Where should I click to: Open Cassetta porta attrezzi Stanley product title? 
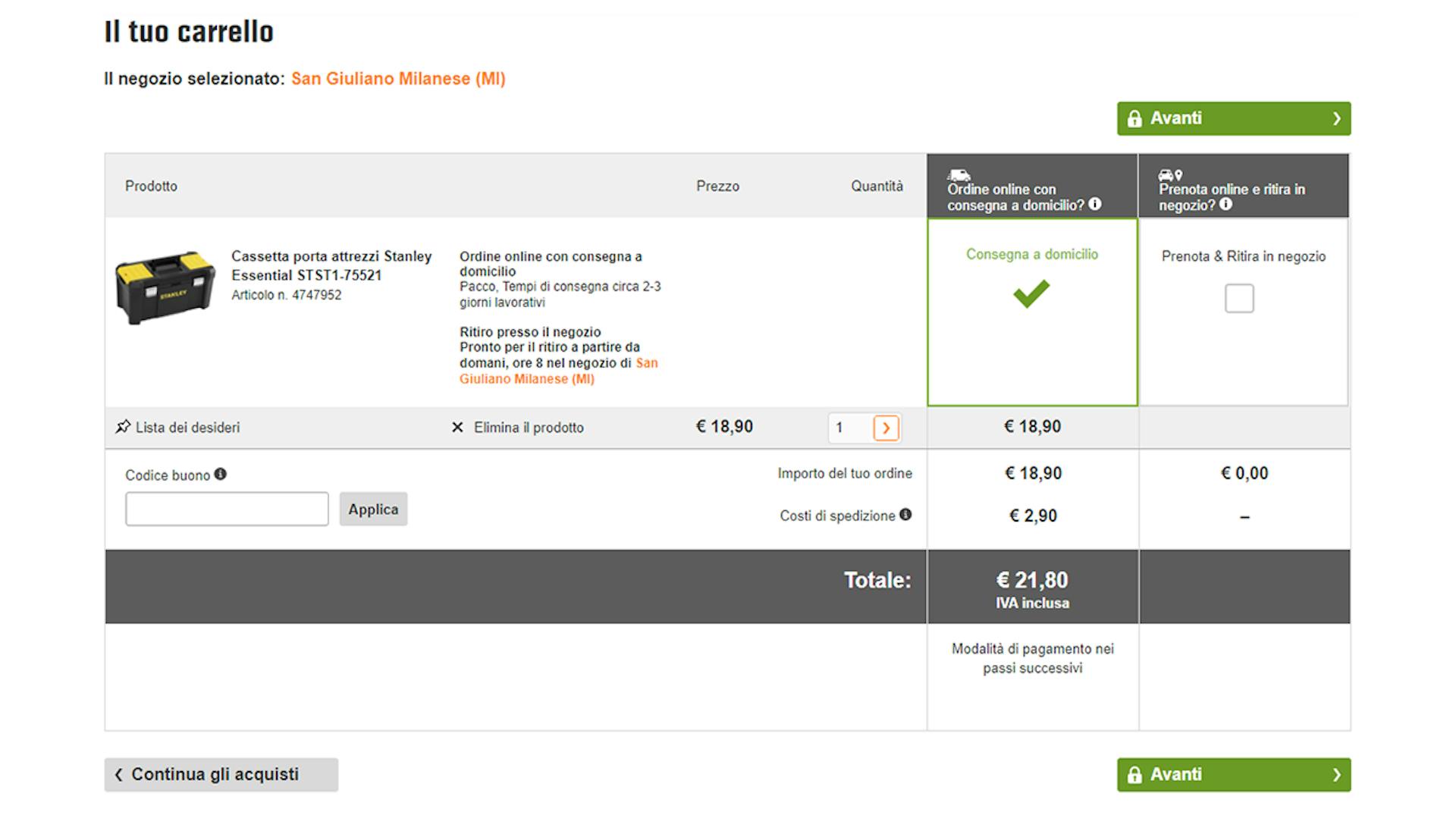pos(331,265)
